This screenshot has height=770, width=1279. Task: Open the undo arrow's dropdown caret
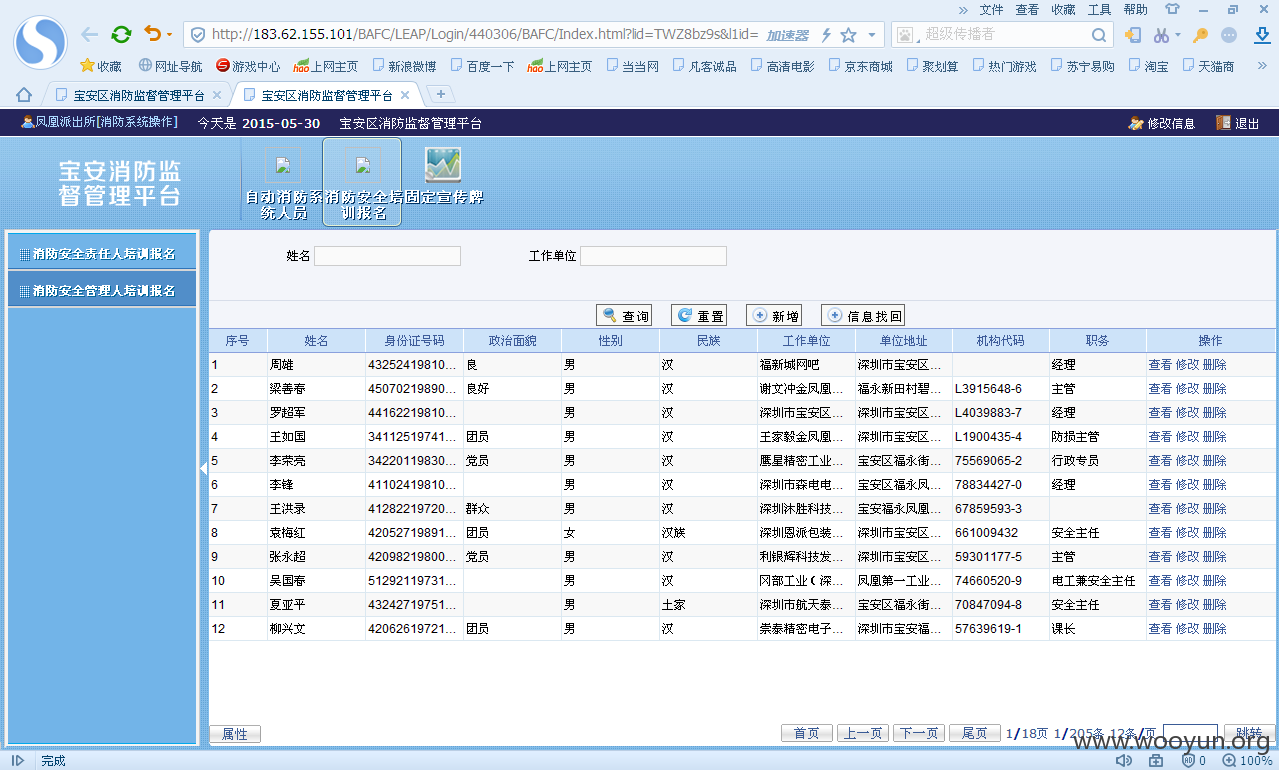[169, 35]
